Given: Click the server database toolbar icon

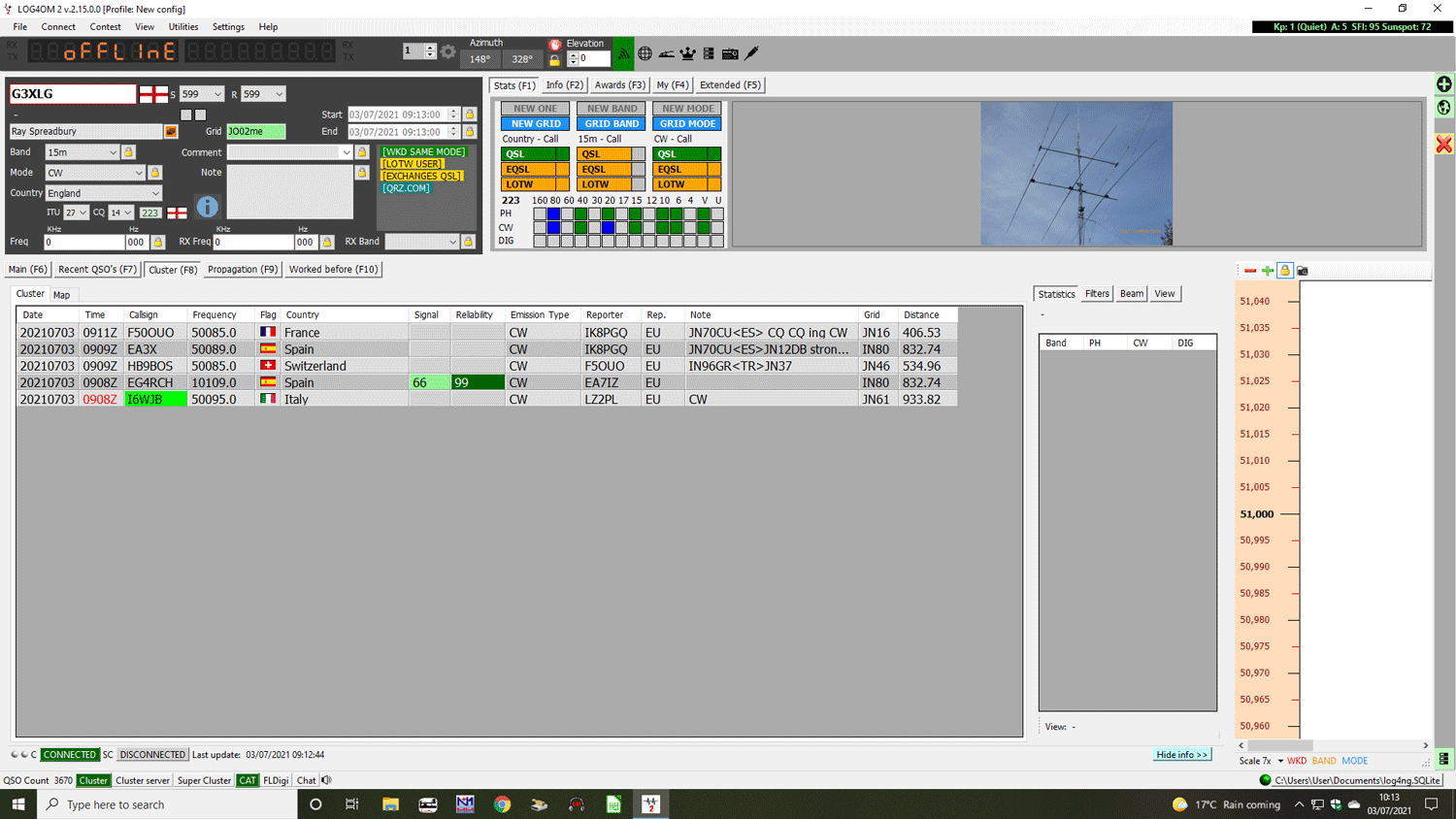Looking at the screenshot, I should click(x=709, y=53).
